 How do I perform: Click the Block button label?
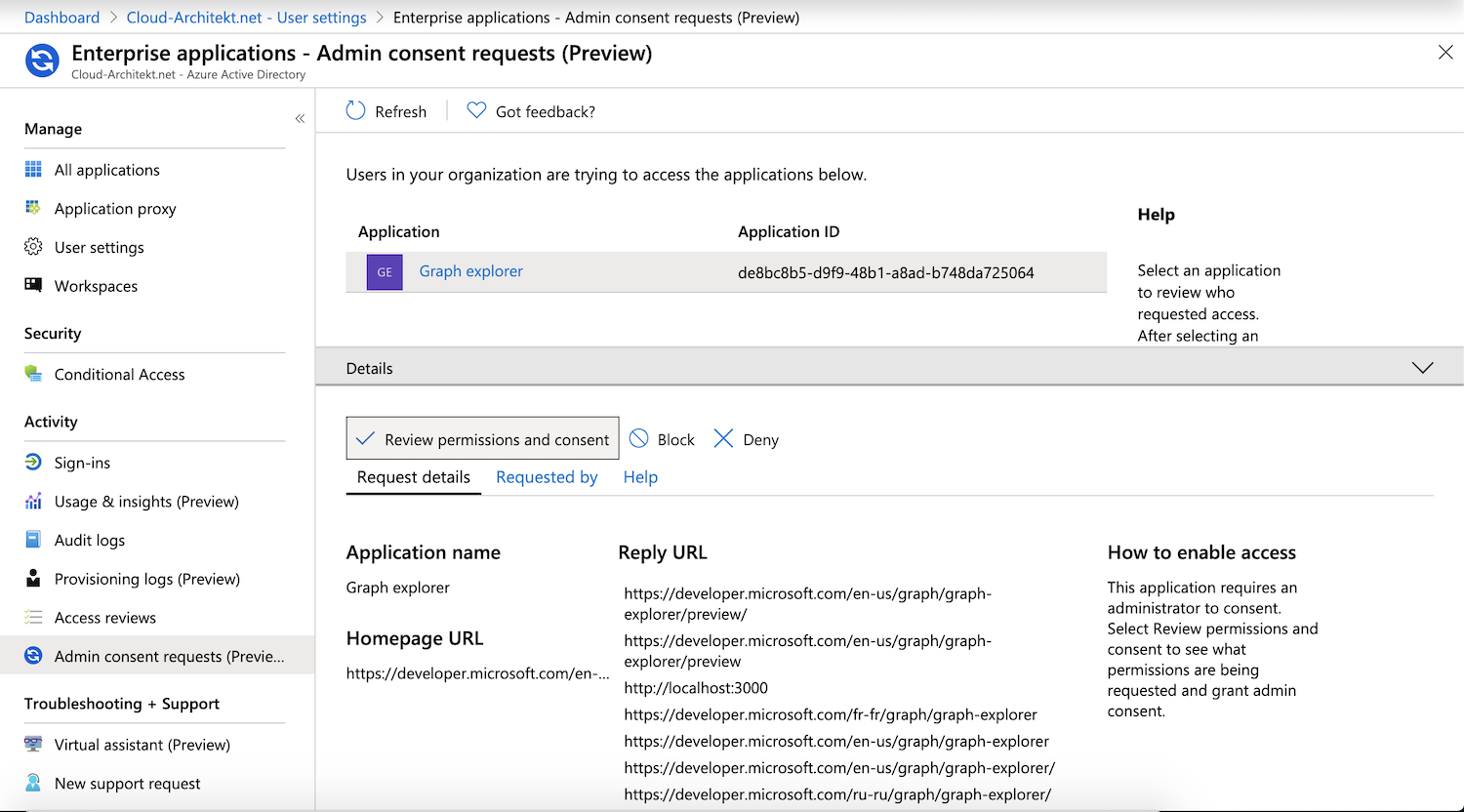(675, 440)
